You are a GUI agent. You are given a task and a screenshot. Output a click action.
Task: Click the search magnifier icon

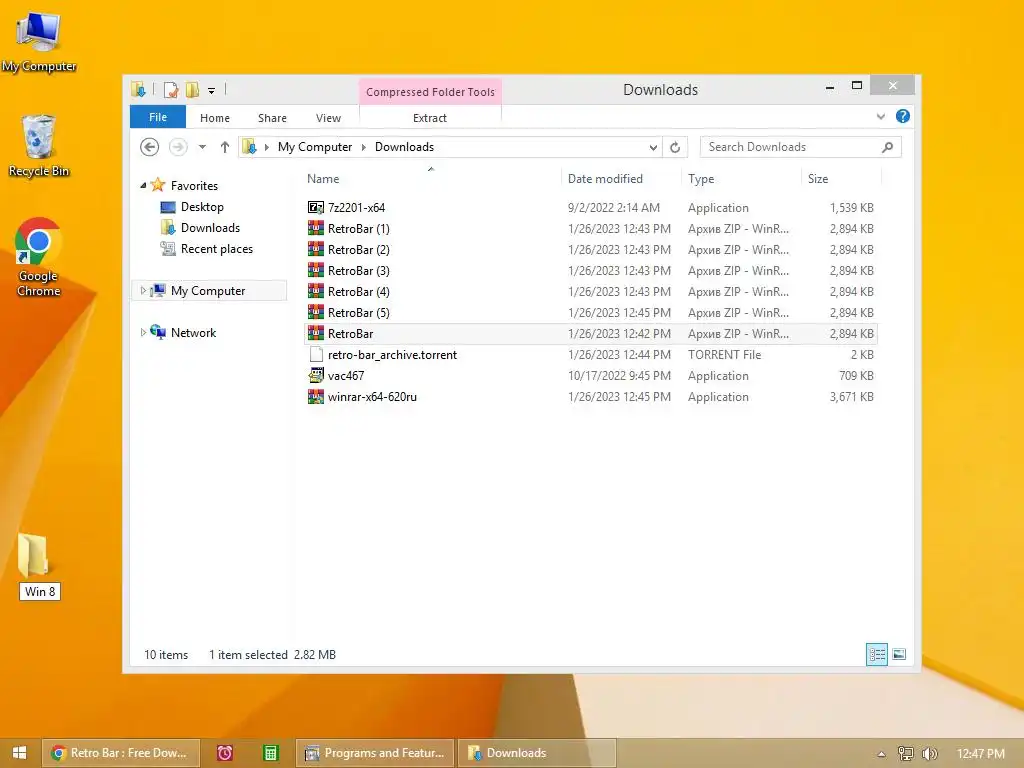tap(887, 147)
